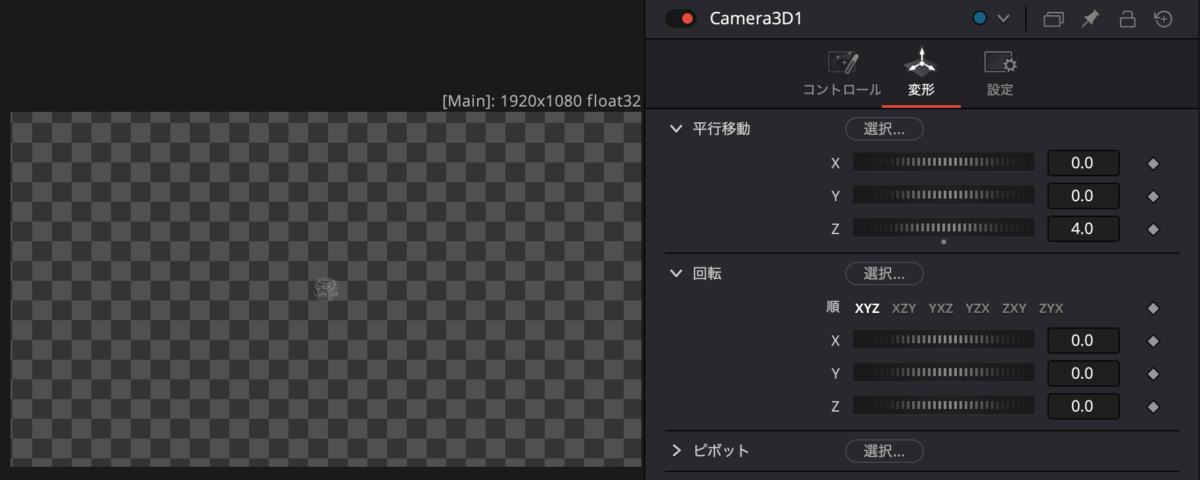1200x480 pixels.
Task: Select YZX rotation order
Action: (977, 308)
